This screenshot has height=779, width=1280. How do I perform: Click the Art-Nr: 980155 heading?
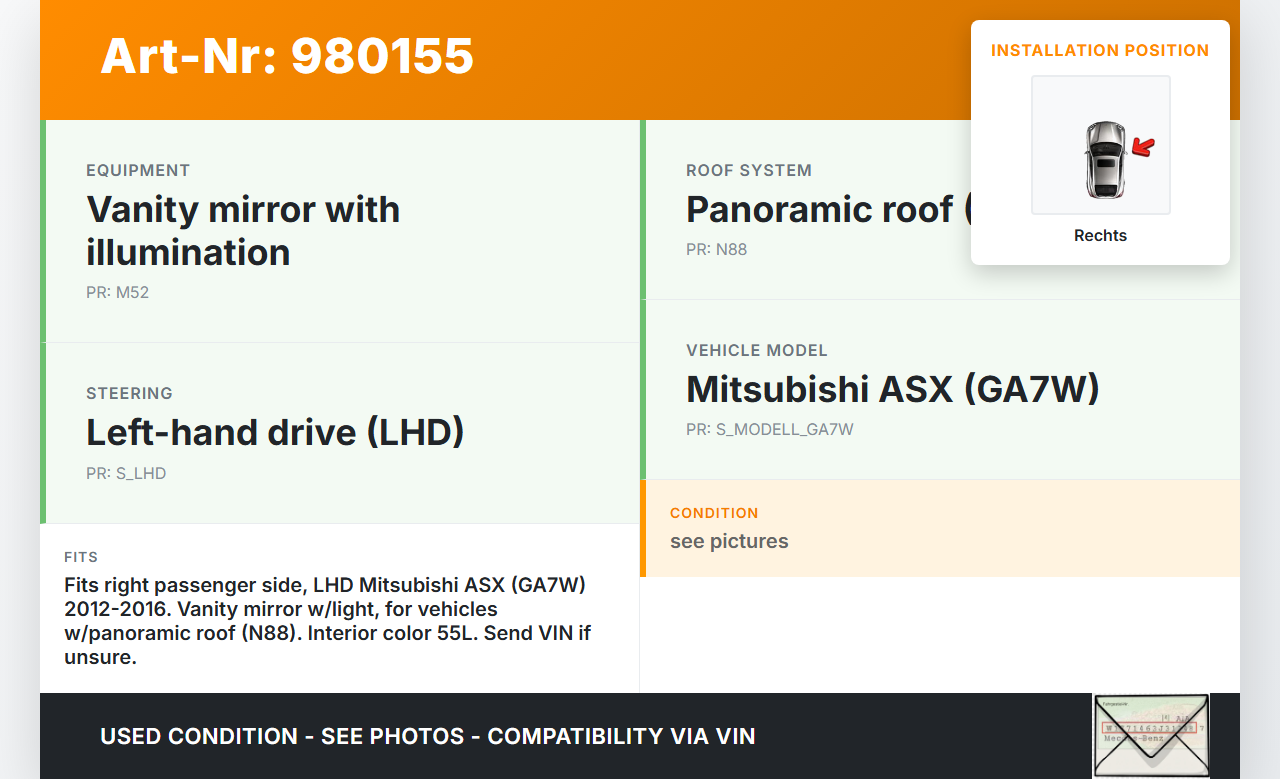[x=287, y=56]
